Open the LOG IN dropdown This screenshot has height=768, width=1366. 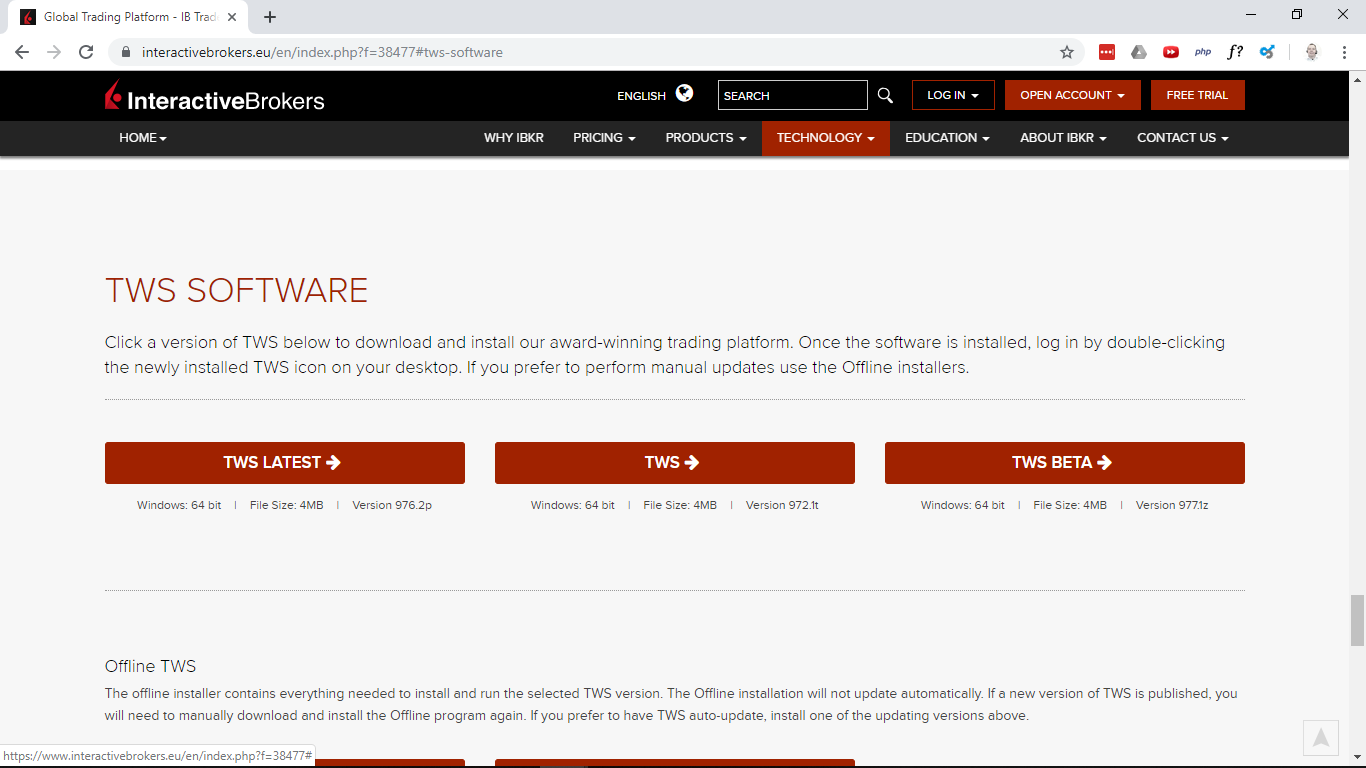[953, 95]
